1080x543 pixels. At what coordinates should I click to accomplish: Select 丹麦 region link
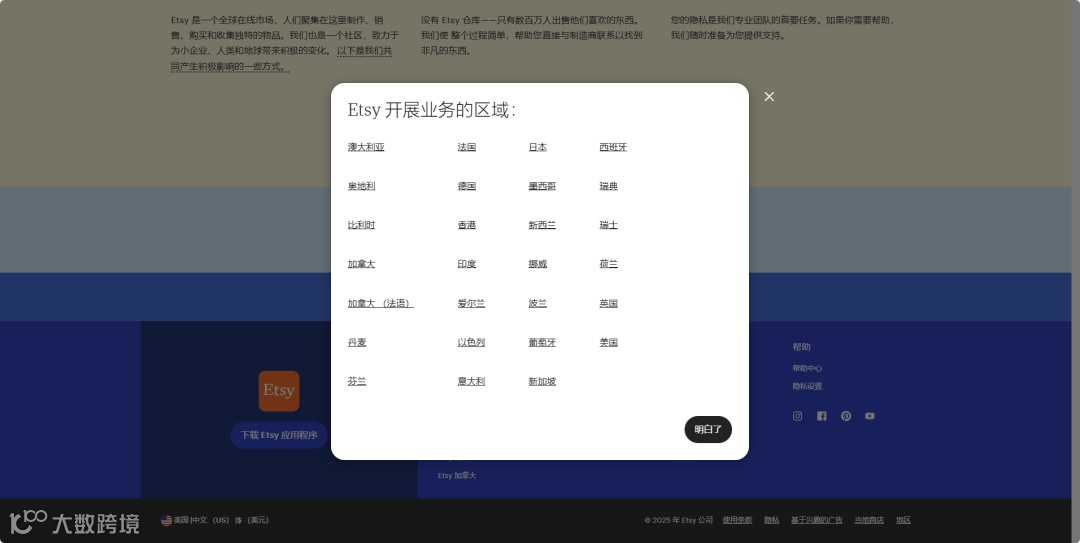click(357, 342)
